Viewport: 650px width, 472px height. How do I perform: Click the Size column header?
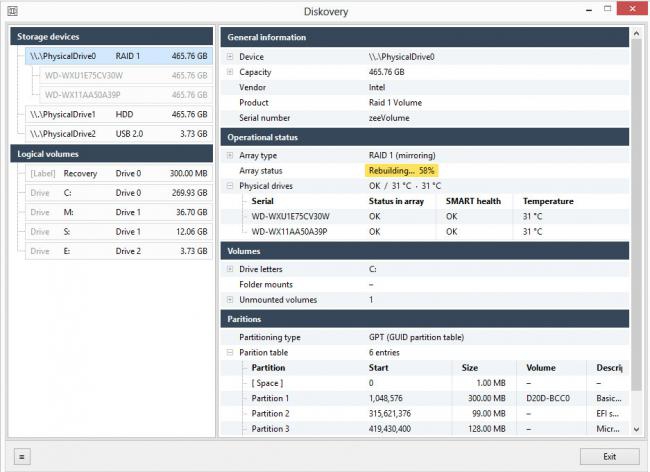pos(470,368)
